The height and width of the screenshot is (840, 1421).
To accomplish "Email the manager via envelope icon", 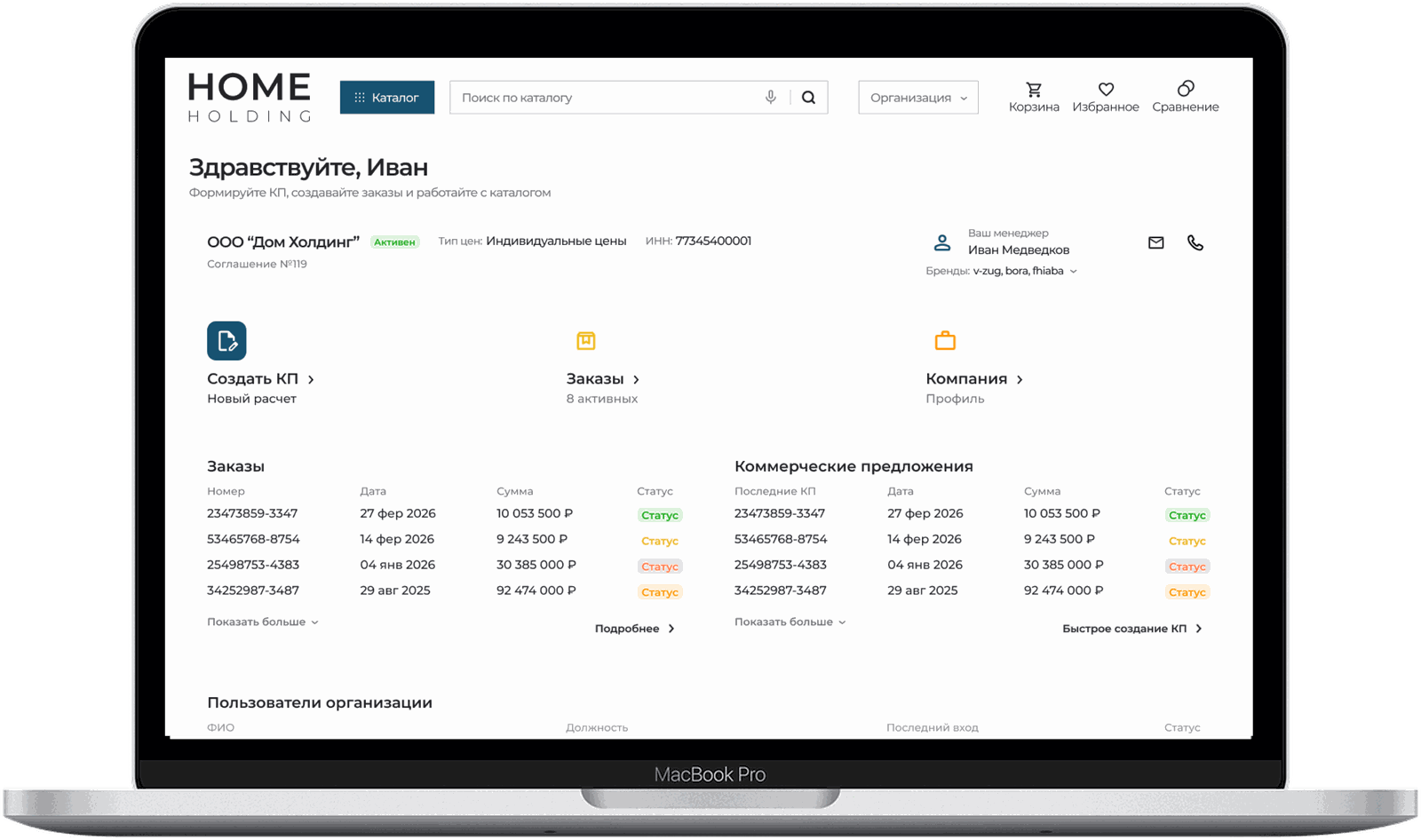I will pos(1155,242).
